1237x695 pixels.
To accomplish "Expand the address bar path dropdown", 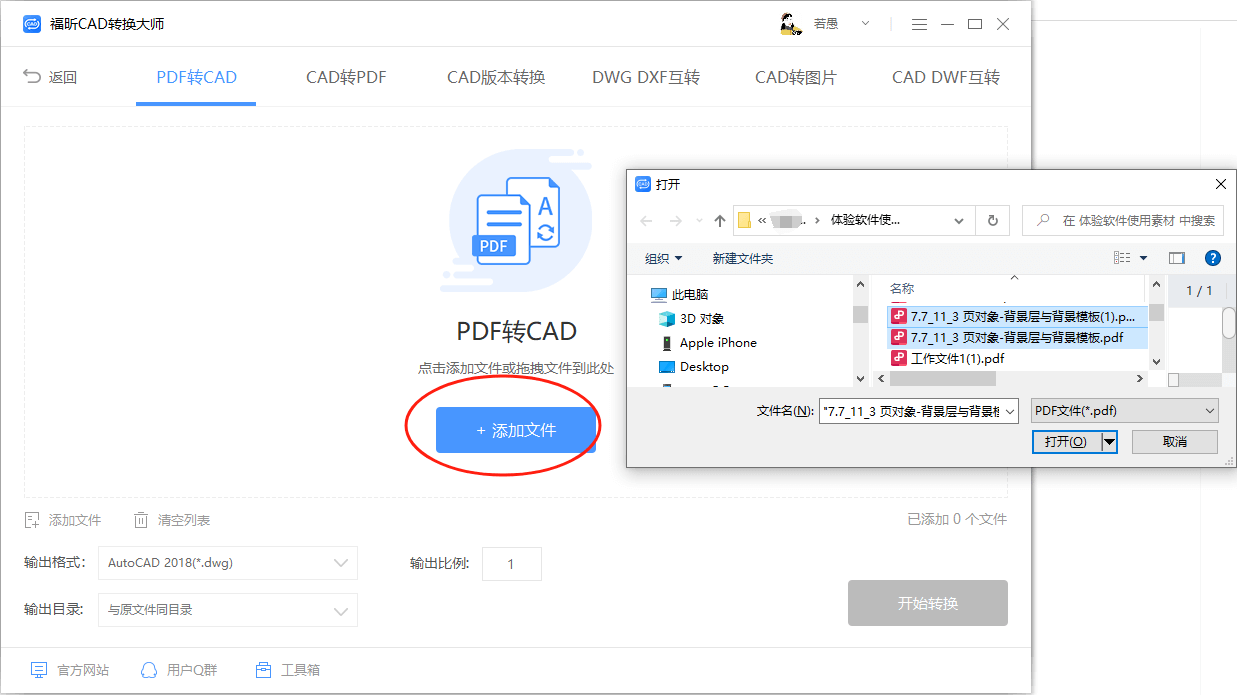I will 959,221.
